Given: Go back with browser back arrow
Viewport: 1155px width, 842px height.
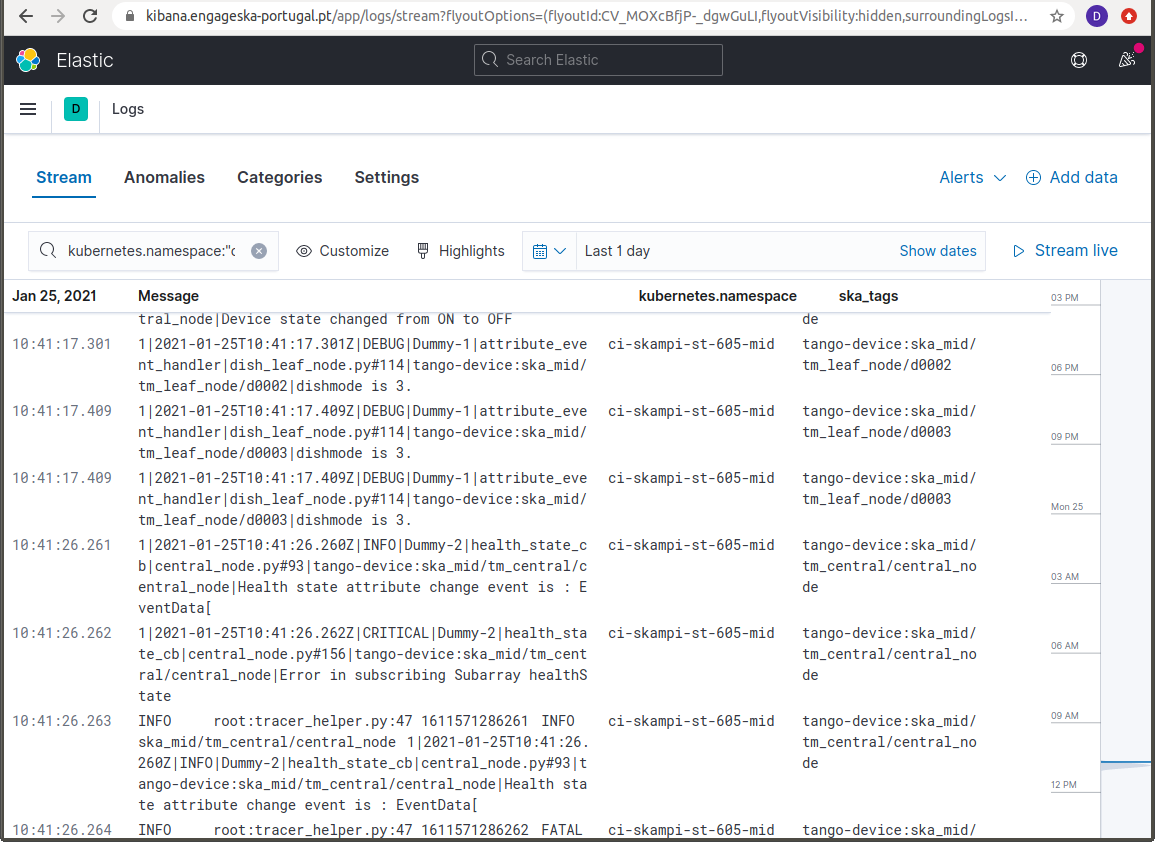Looking at the screenshot, I should pyautogui.click(x=26, y=16).
